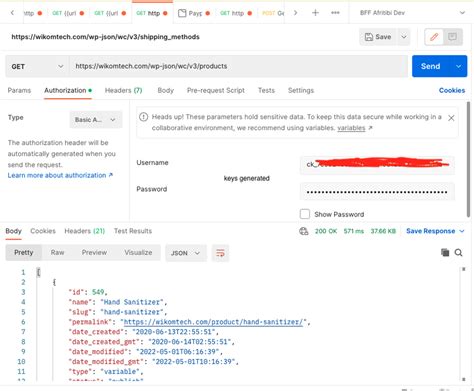
Task: Open the POST request tab
Action: pos(272,13)
